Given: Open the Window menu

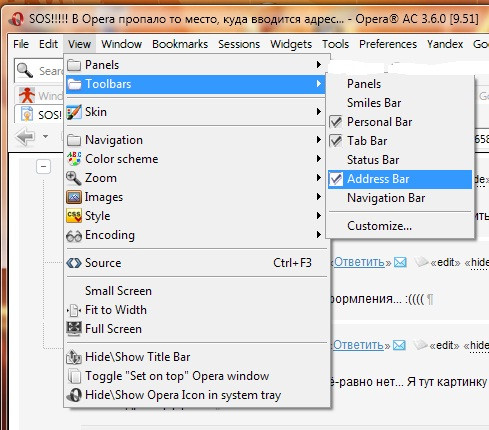Looking at the screenshot, I should pos(122,44).
